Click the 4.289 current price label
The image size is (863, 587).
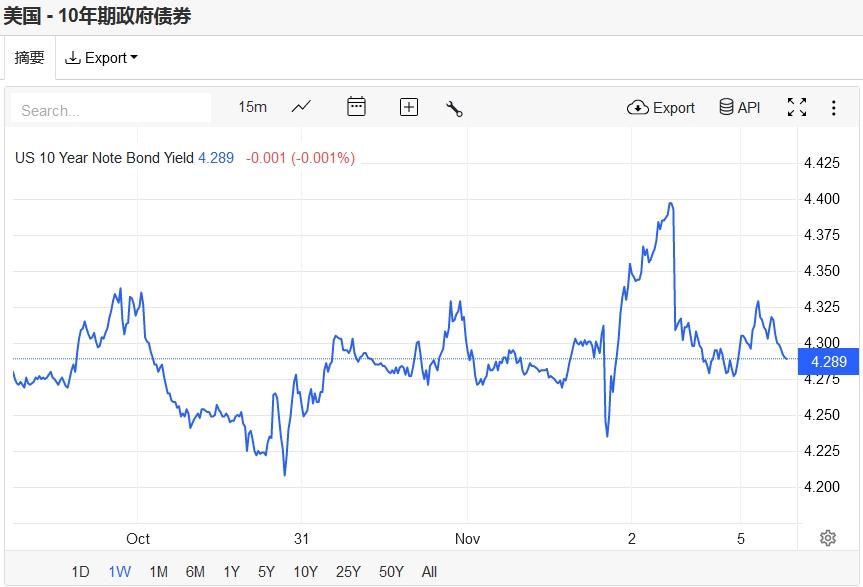tap(829, 362)
